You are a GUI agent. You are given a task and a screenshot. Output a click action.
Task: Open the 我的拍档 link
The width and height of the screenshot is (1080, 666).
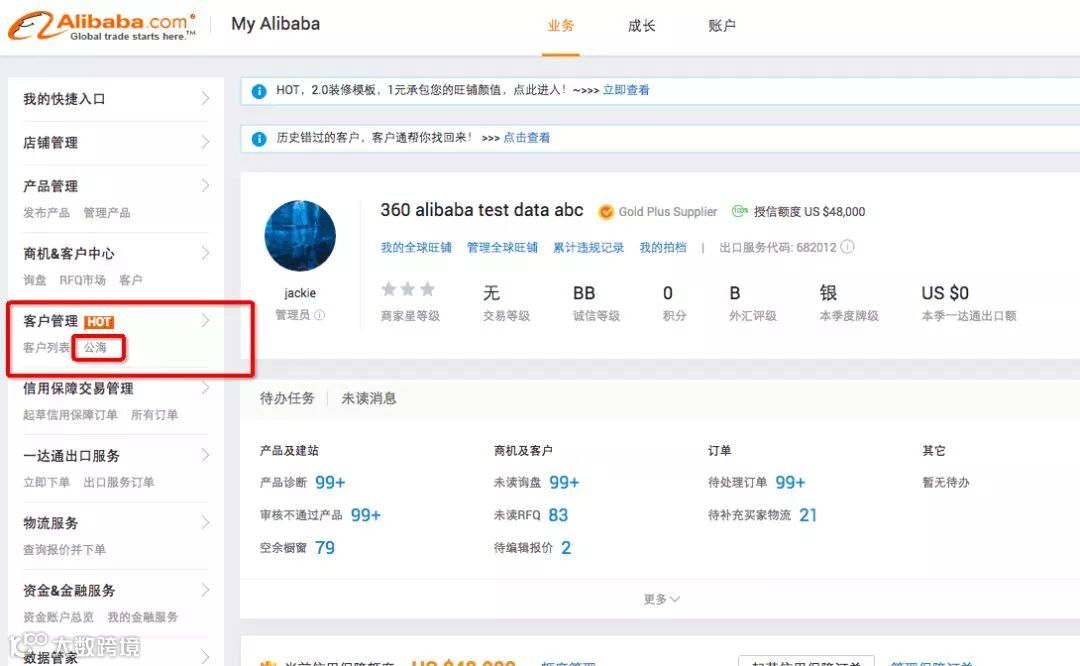pos(663,247)
